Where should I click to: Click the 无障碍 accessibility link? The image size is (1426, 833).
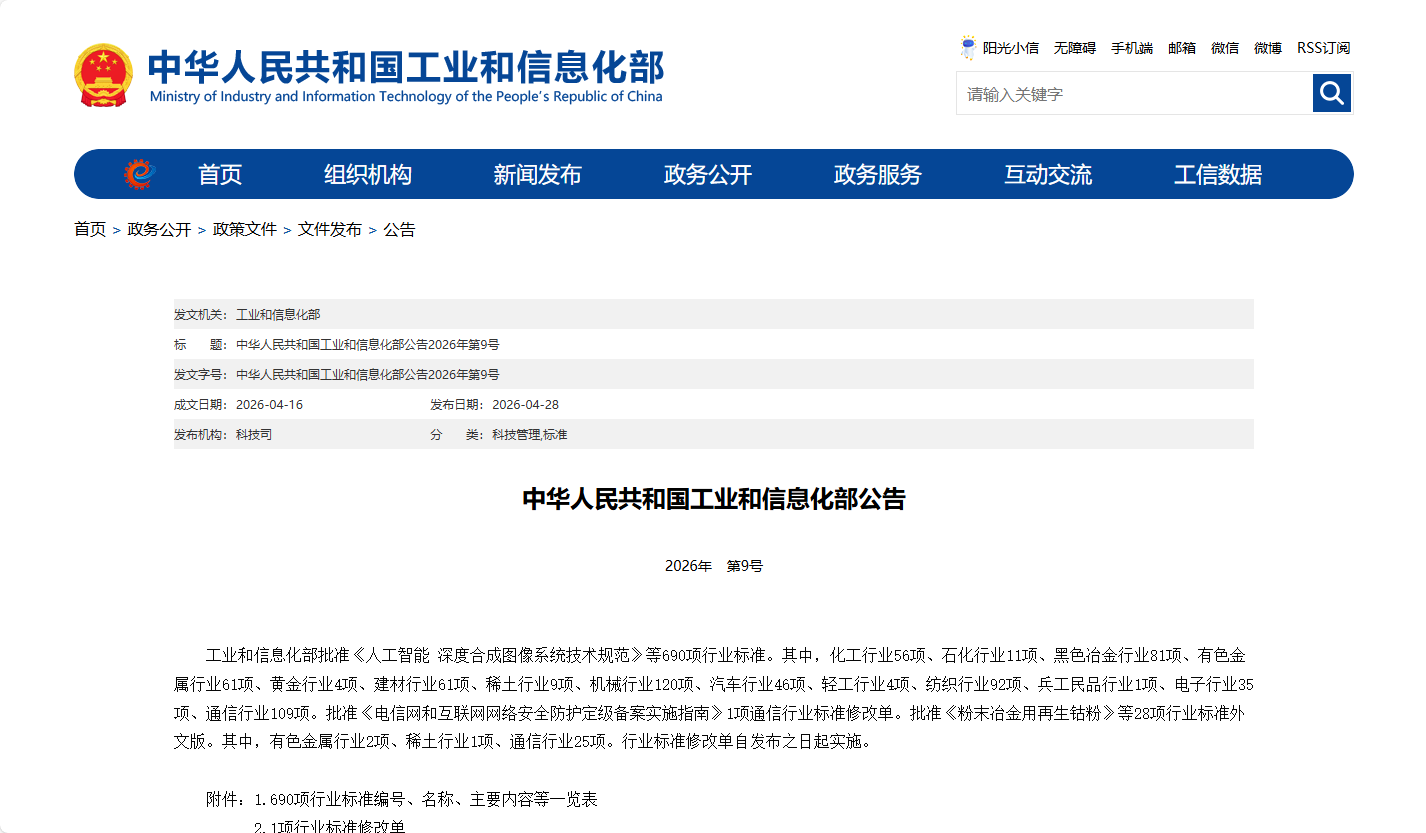point(1075,48)
